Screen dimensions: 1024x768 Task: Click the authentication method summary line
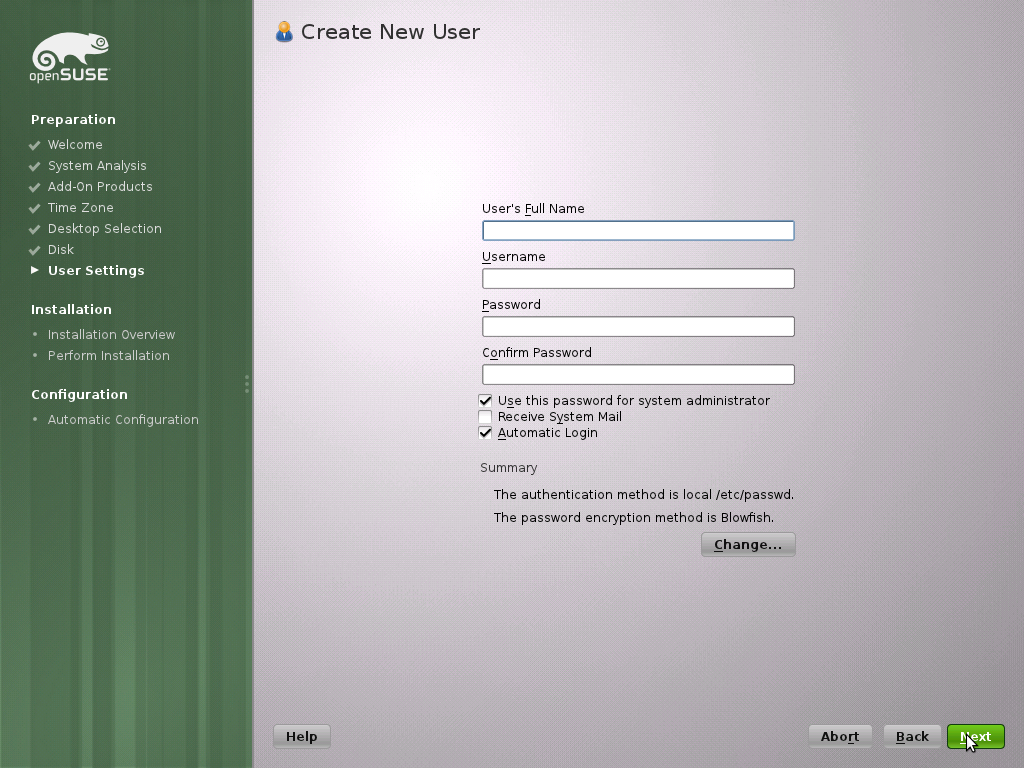tap(644, 494)
